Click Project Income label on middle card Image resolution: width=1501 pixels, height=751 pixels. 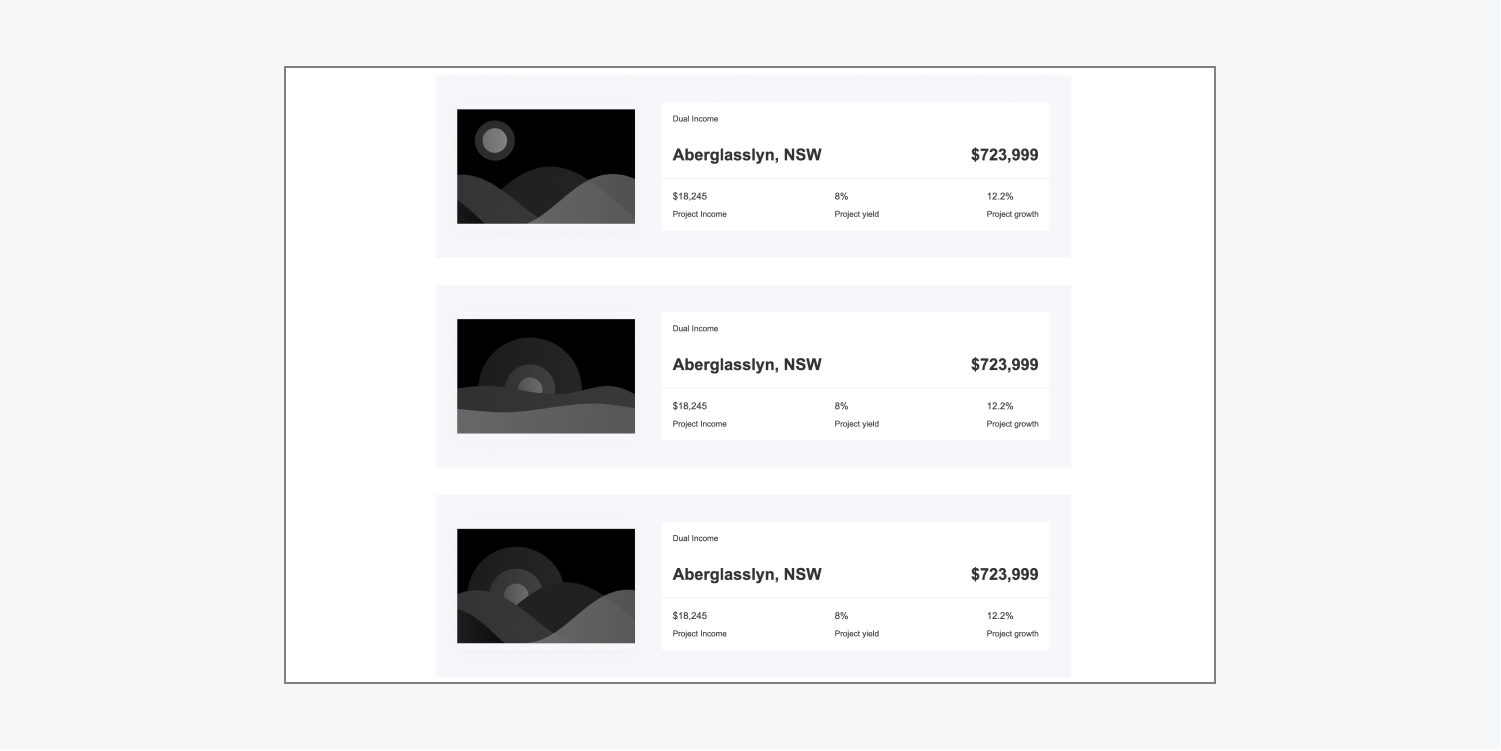[700, 423]
